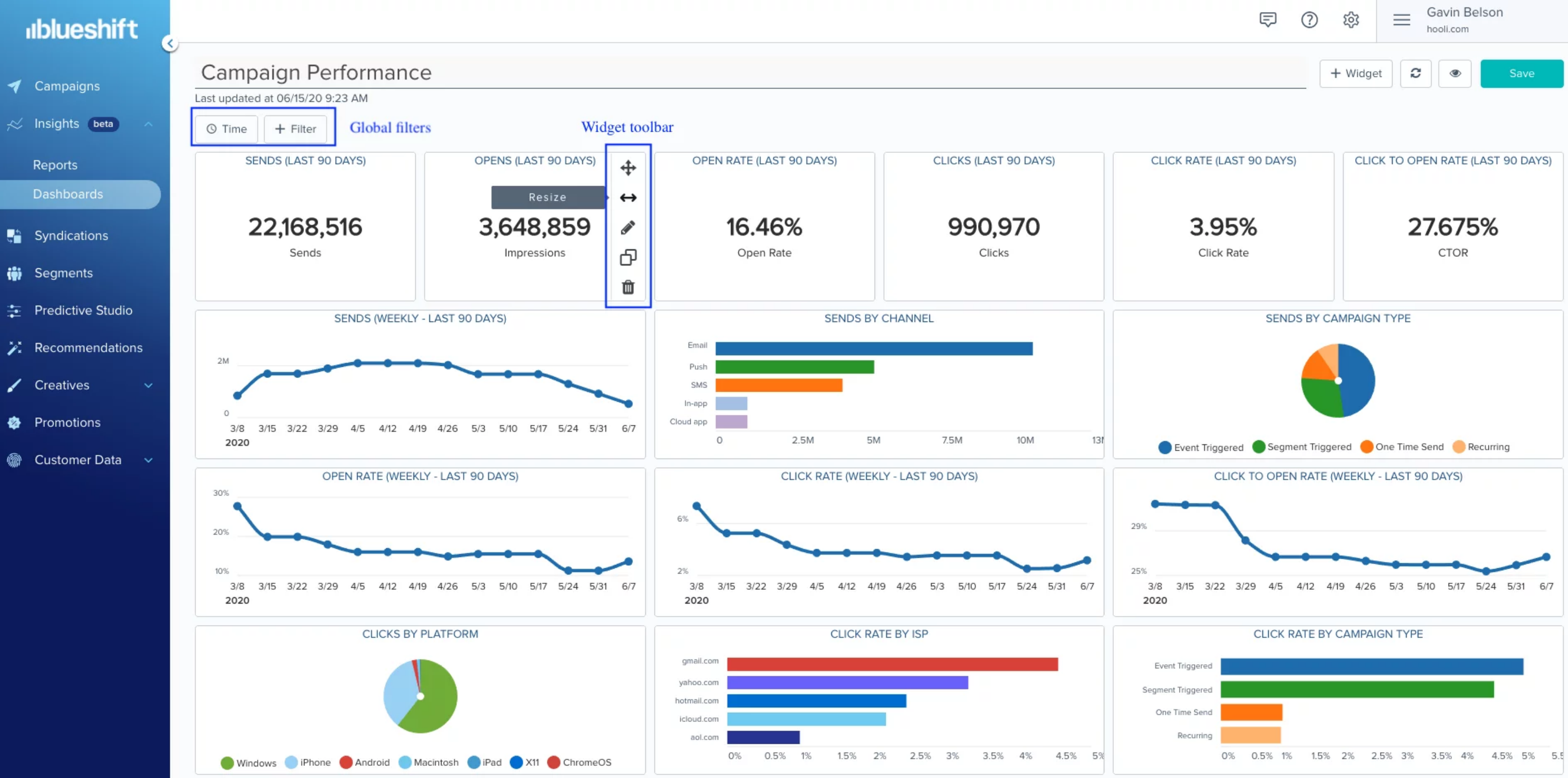Collapse the Insights menu section
The image size is (1568, 778).
(148, 124)
